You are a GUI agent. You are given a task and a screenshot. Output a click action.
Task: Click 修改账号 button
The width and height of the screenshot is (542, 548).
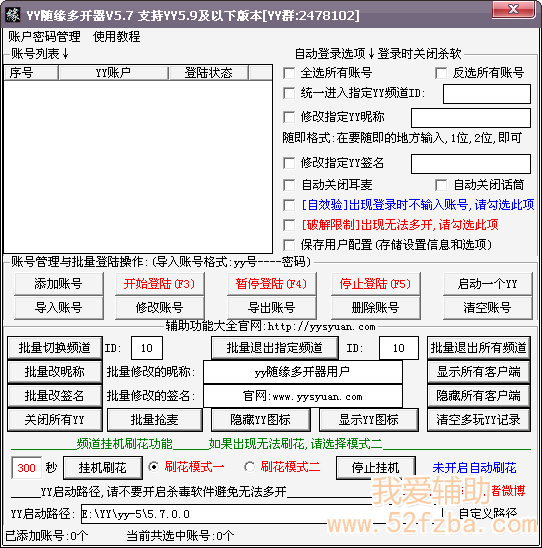pyautogui.click(x=160, y=308)
